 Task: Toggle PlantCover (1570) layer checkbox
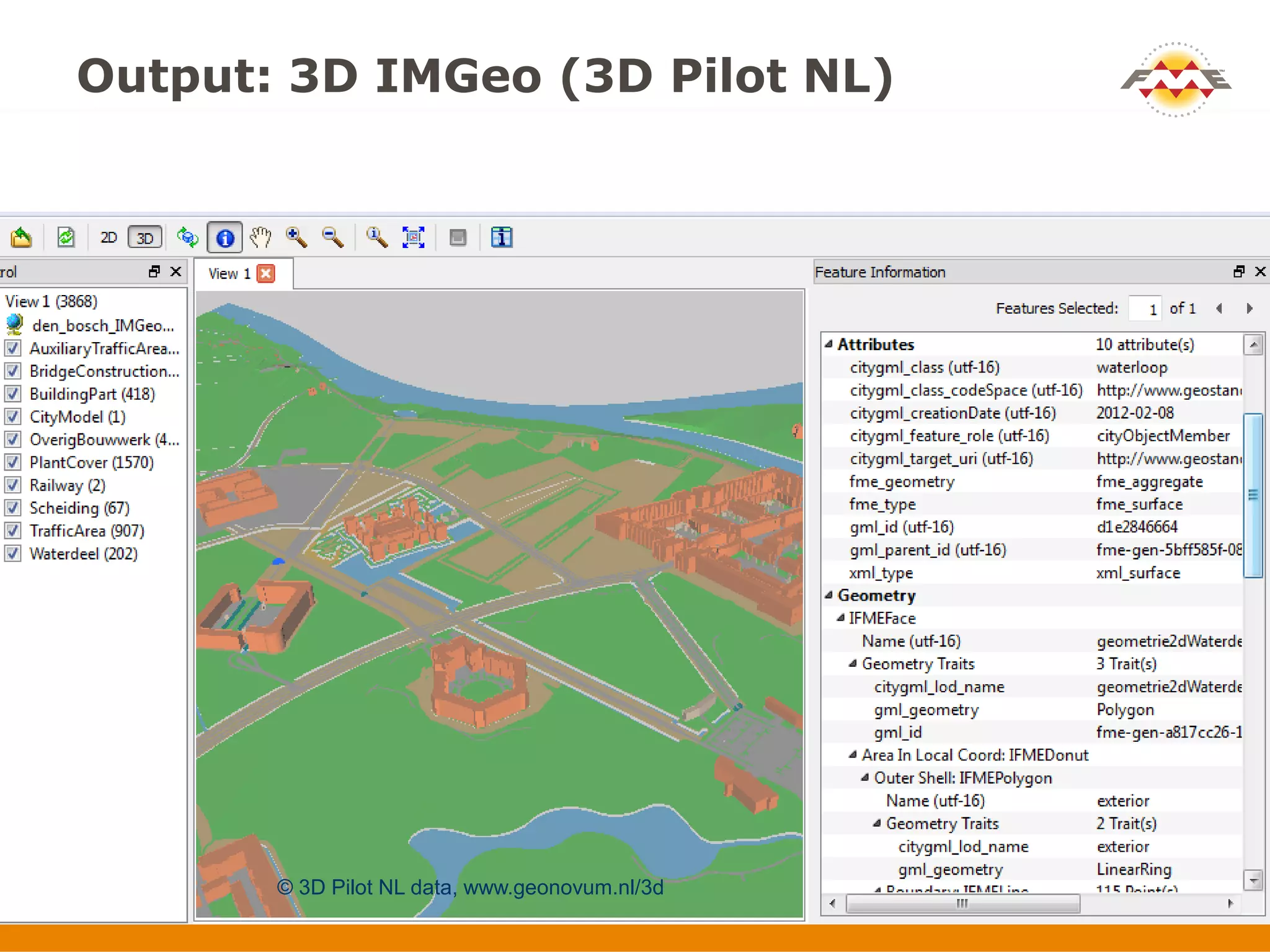tap(13, 462)
